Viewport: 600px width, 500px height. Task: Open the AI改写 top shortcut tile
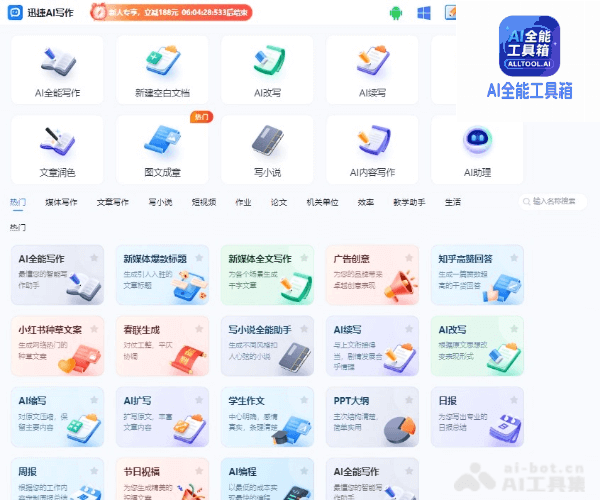pyautogui.click(x=267, y=70)
